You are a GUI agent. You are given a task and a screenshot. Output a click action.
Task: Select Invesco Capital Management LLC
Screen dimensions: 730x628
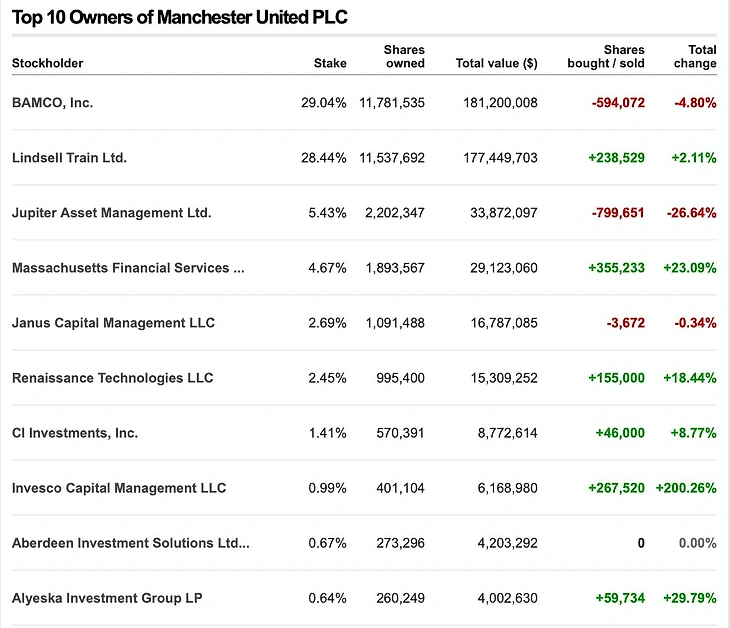[119, 488]
